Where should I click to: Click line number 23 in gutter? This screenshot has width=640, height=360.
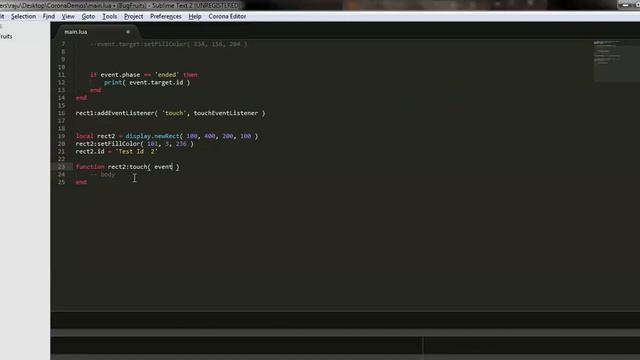(x=61, y=167)
